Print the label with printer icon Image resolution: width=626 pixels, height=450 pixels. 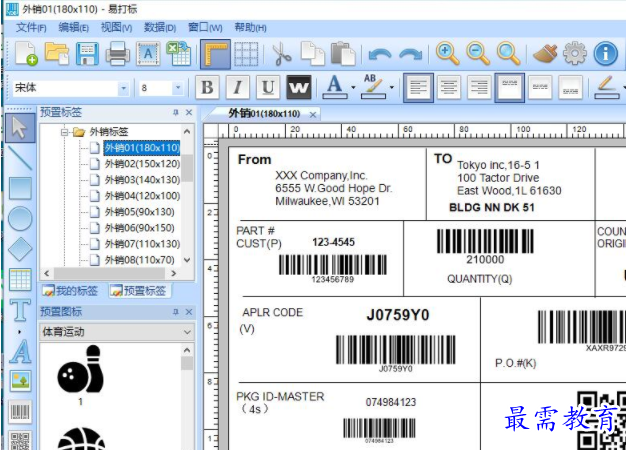(117, 54)
